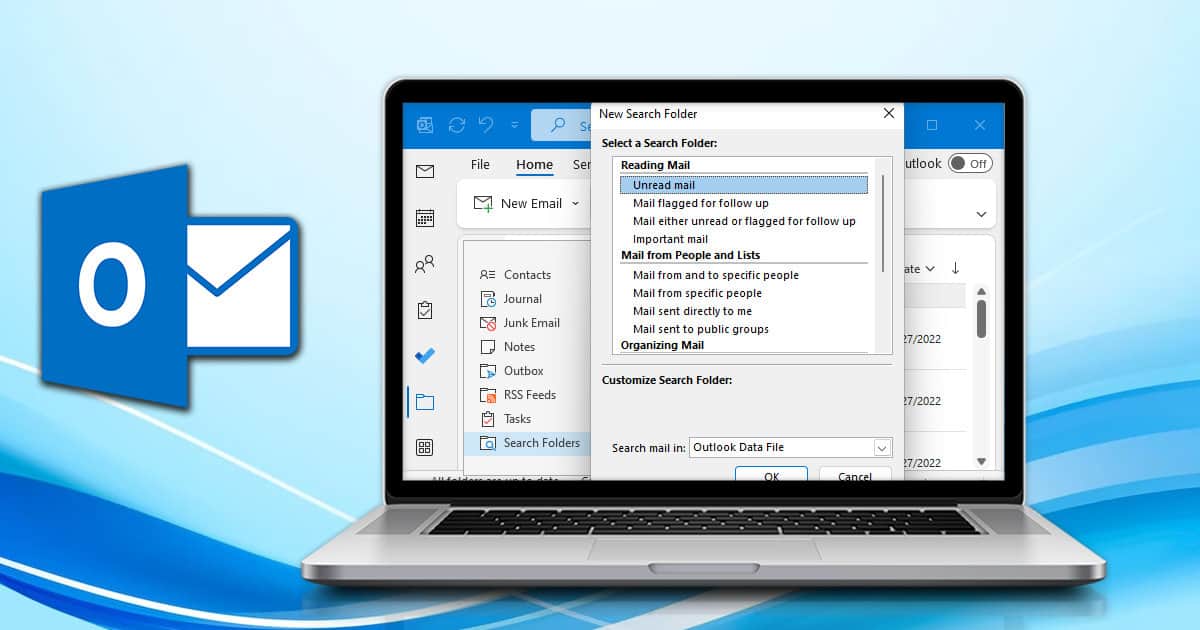This screenshot has width=1200, height=630.
Task: Click the message list scroll down arrow
Action: [981, 461]
